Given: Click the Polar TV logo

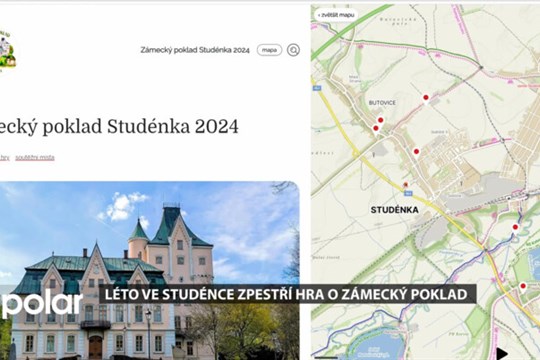Looking at the screenshot, I should [x=42, y=303].
